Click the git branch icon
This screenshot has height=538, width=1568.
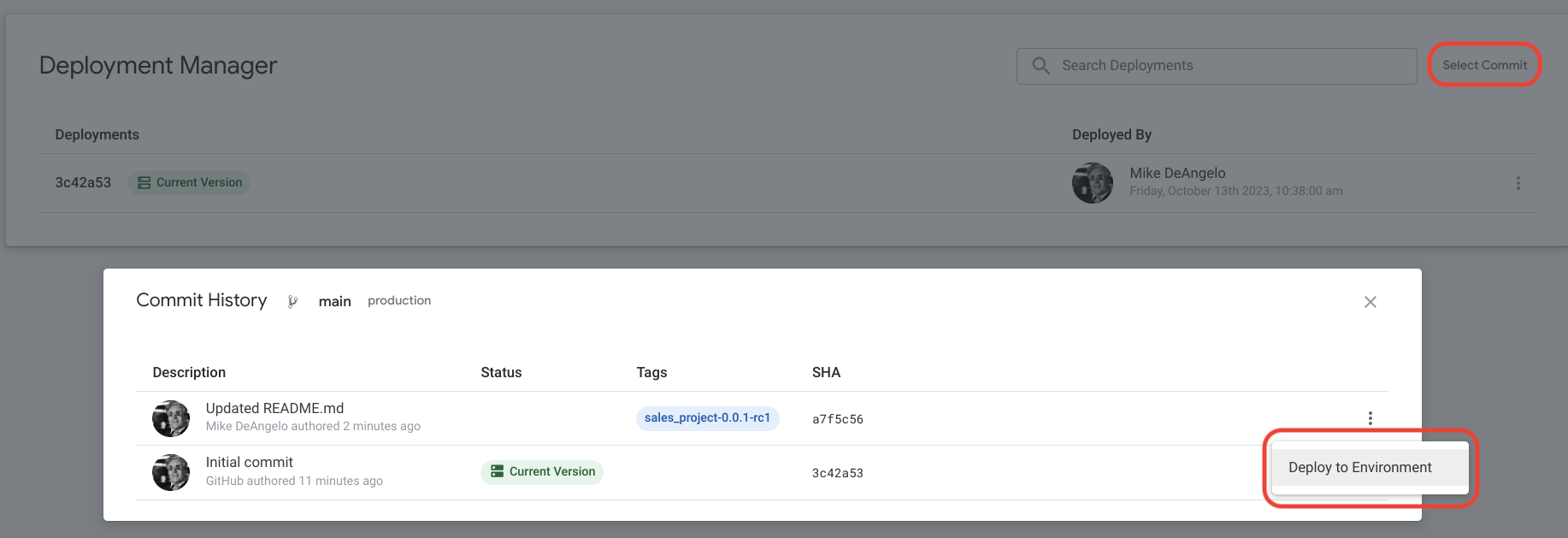coord(292,301)
